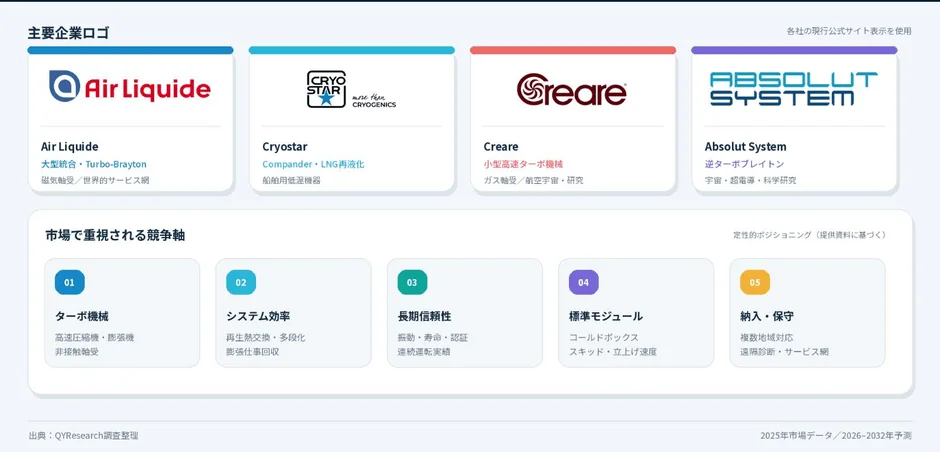
Task: Click '小型高速ターボ機械' under Creare
Action: click(523, 164)
